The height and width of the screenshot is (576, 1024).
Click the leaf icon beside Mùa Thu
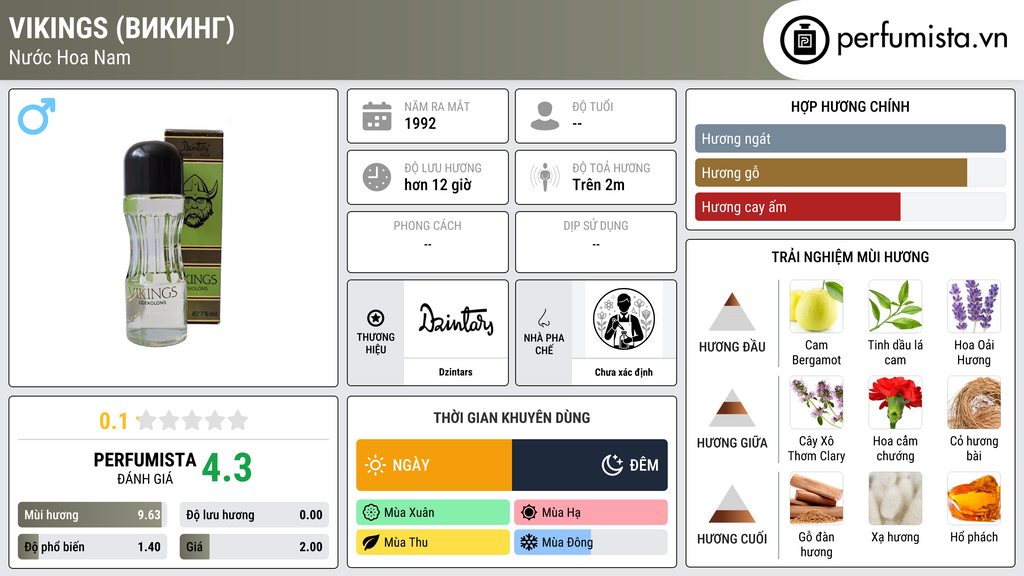point(371,542)
